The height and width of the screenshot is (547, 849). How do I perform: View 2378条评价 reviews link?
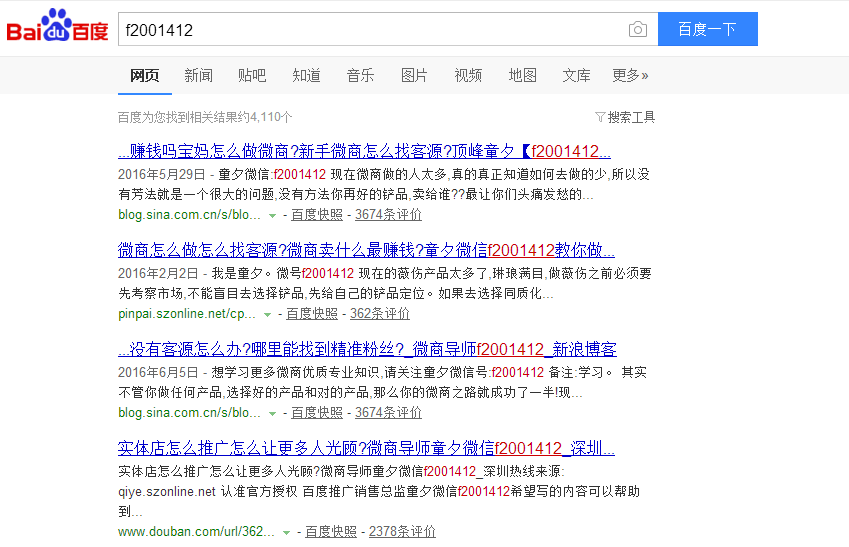(402, 532)
